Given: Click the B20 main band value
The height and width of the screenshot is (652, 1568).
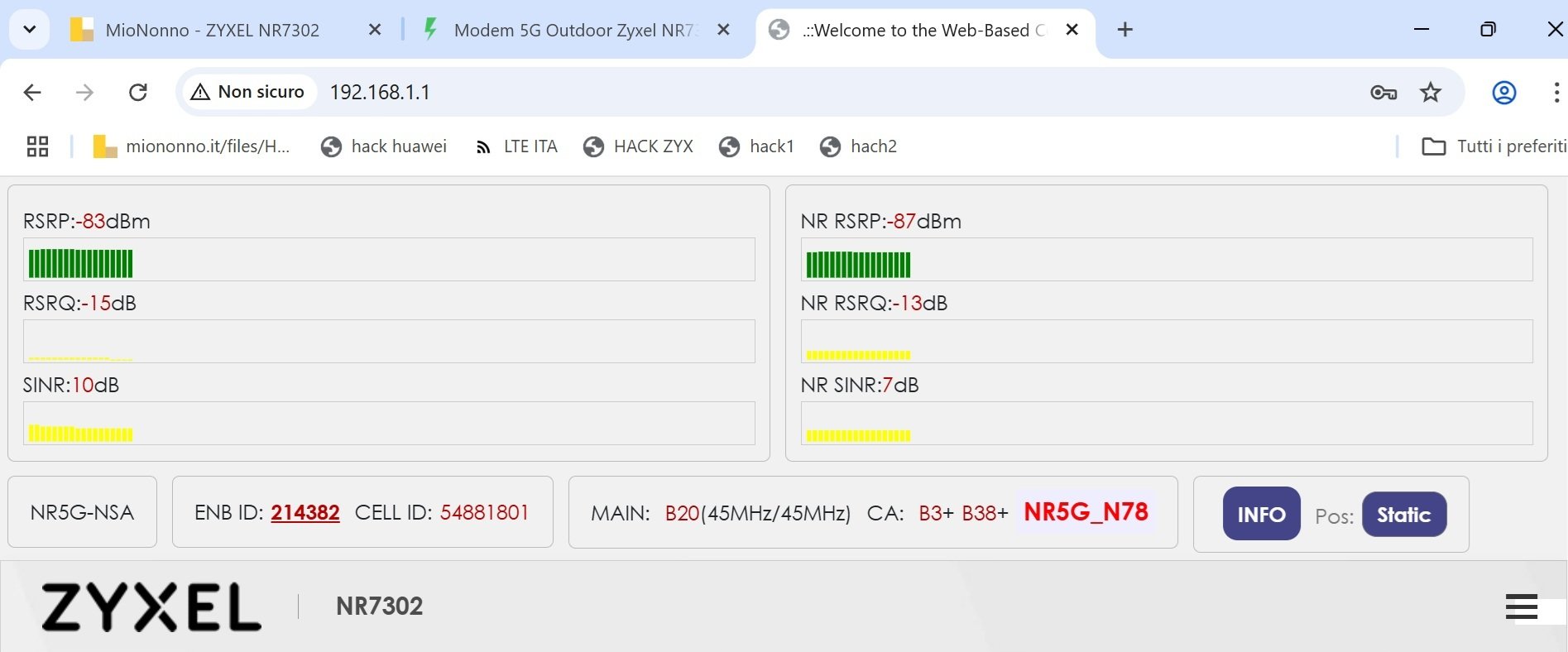Looking at the screenshot, I should point(683,514).
